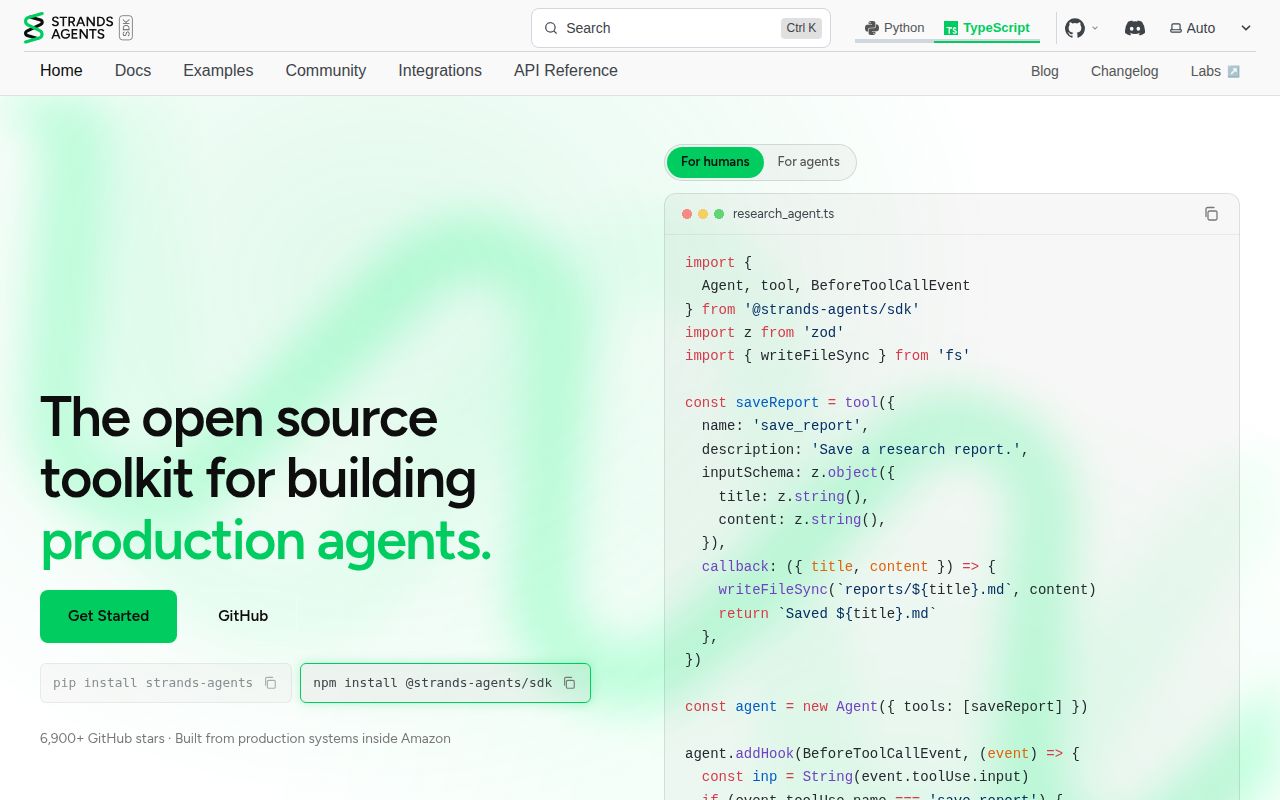The width and height of the screenshot is (1280, 800).
Task: Click the red window dot in code card
Action: (687, 214)
